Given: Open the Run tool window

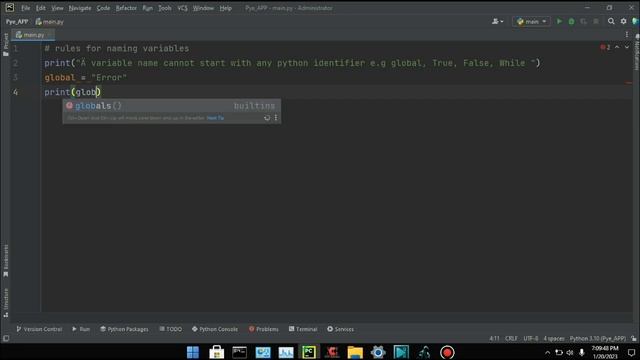Looking at the screenshot, I should 81,329.
